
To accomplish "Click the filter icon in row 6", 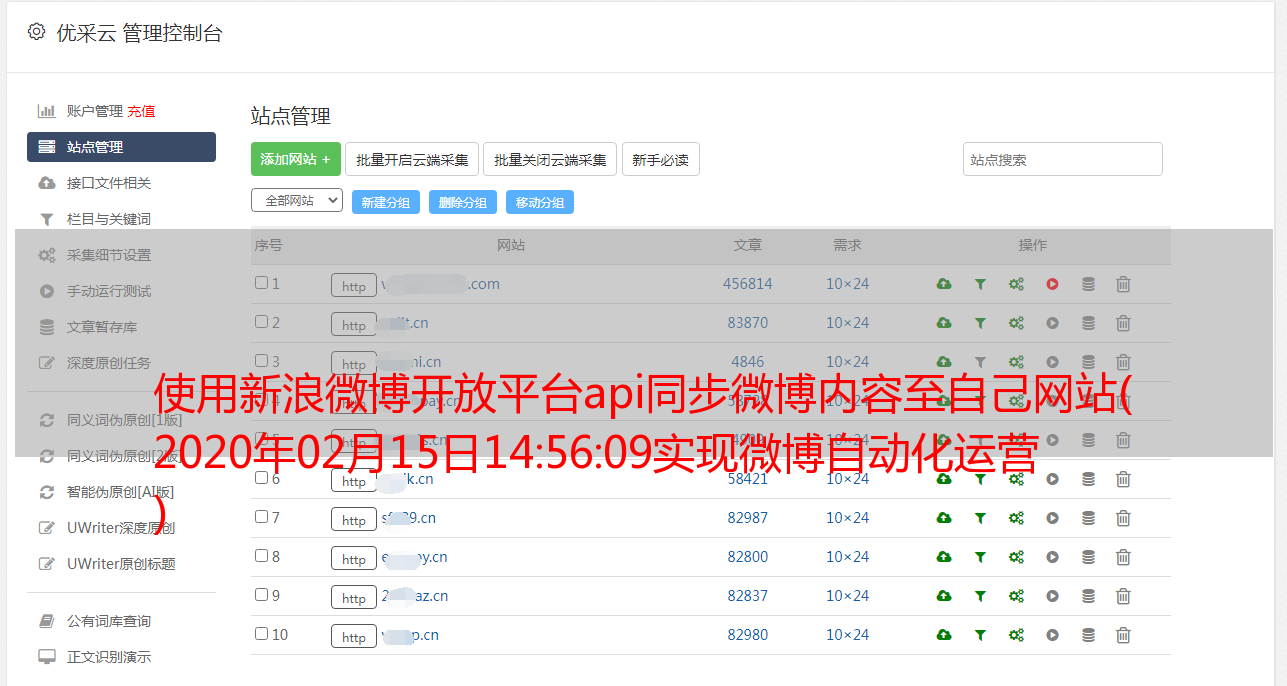I will 980,479.
